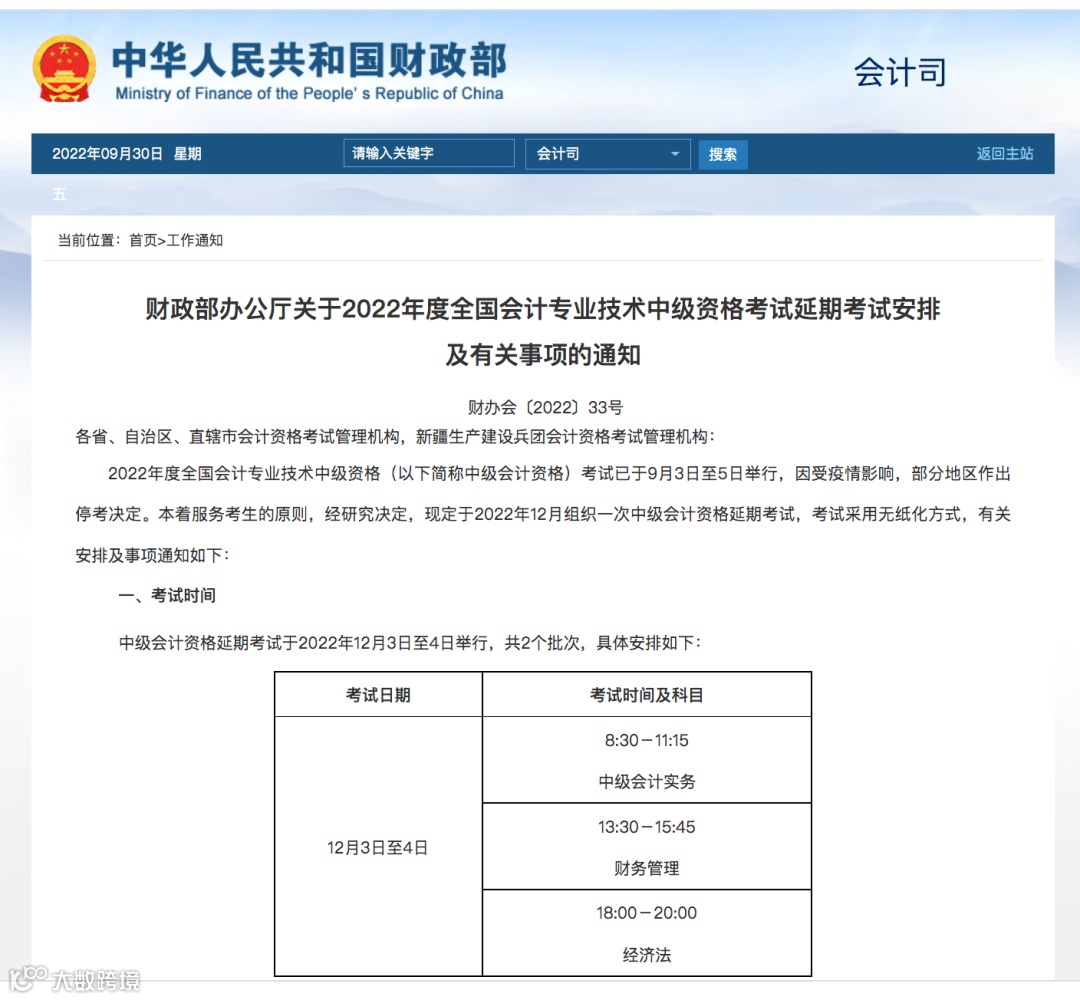Viewport: 1080px width, 1000px height.
Task: Click the 考试时间及科目 table header
Action: pos(646,695)
